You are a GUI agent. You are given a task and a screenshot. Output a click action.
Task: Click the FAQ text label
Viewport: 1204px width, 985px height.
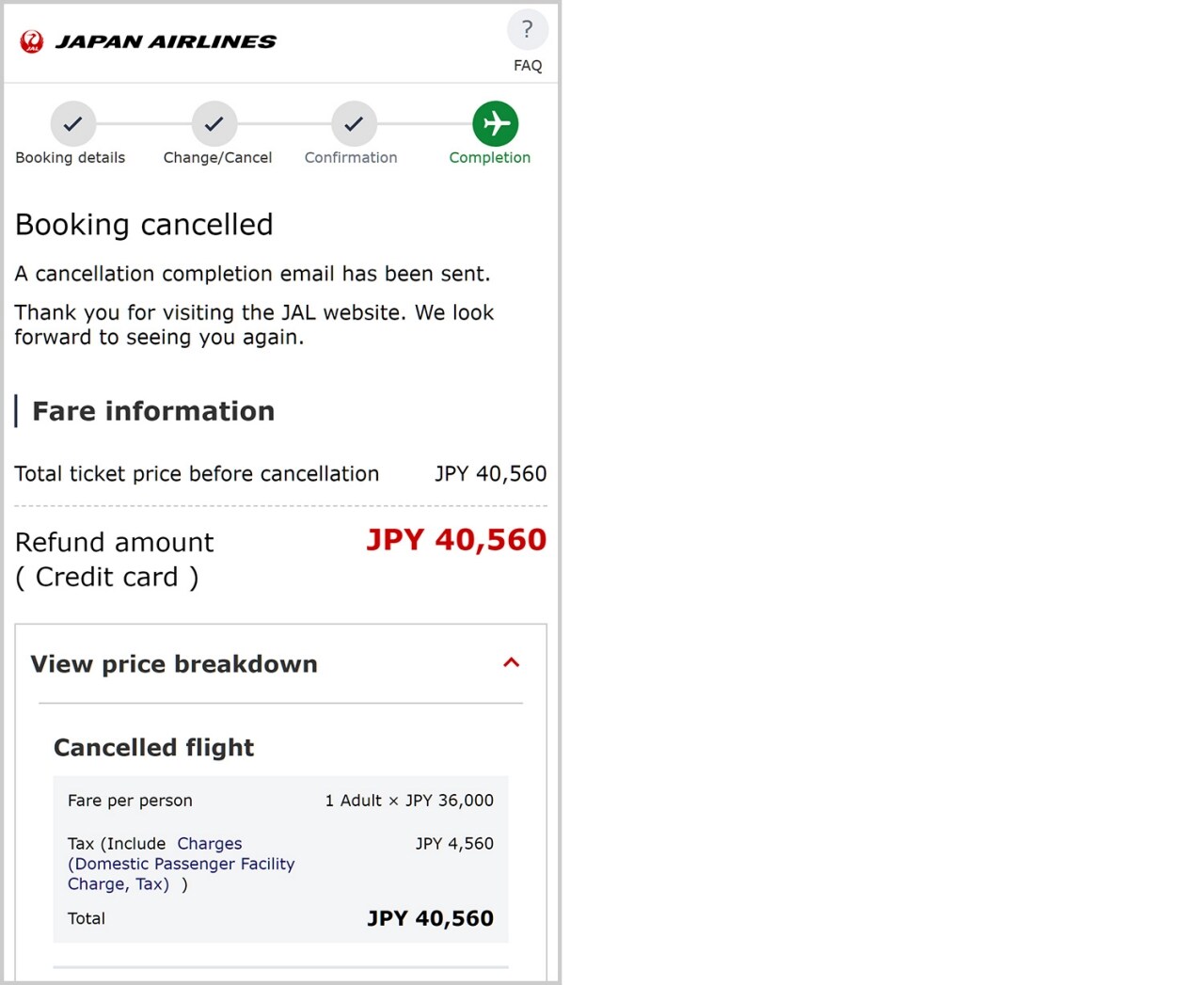(x=528, y=66)
